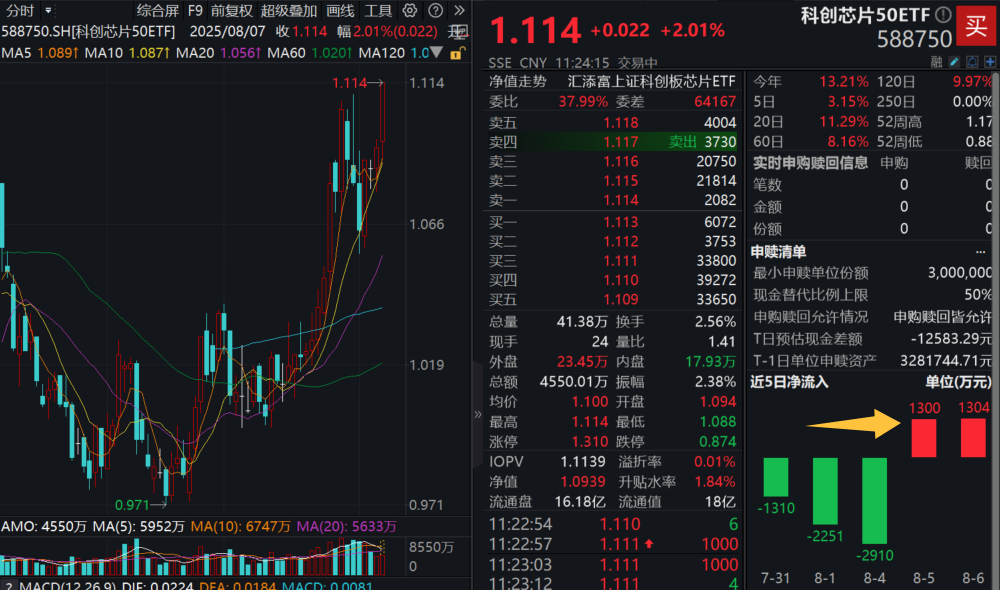
Task: Set a price alert using the bell icon
Action: [x=973, y=62]
